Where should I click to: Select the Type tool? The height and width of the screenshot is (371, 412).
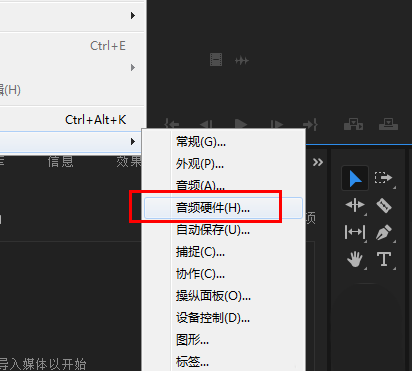(x=384, y=259)
